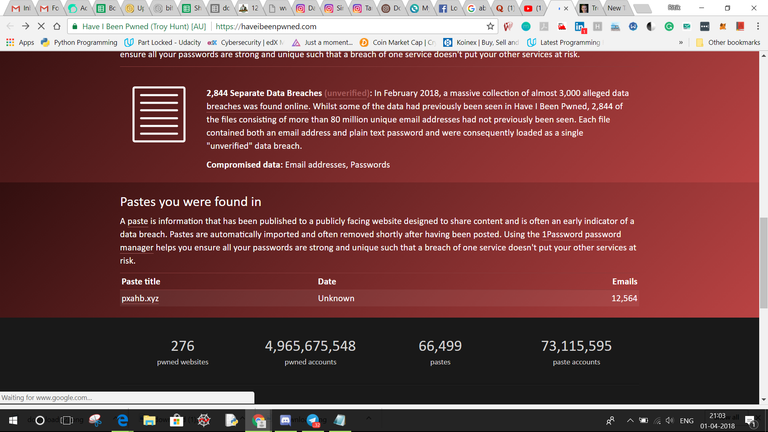Open the 'paste' definition link
768x432 pixels.
(138, 221)
